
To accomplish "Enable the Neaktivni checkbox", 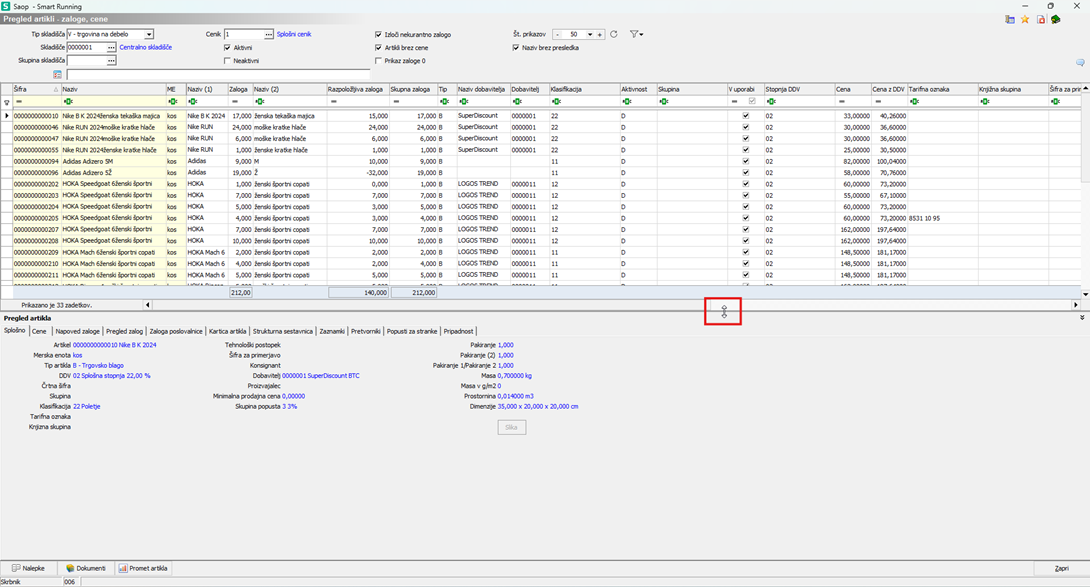I will click(228, 60).
